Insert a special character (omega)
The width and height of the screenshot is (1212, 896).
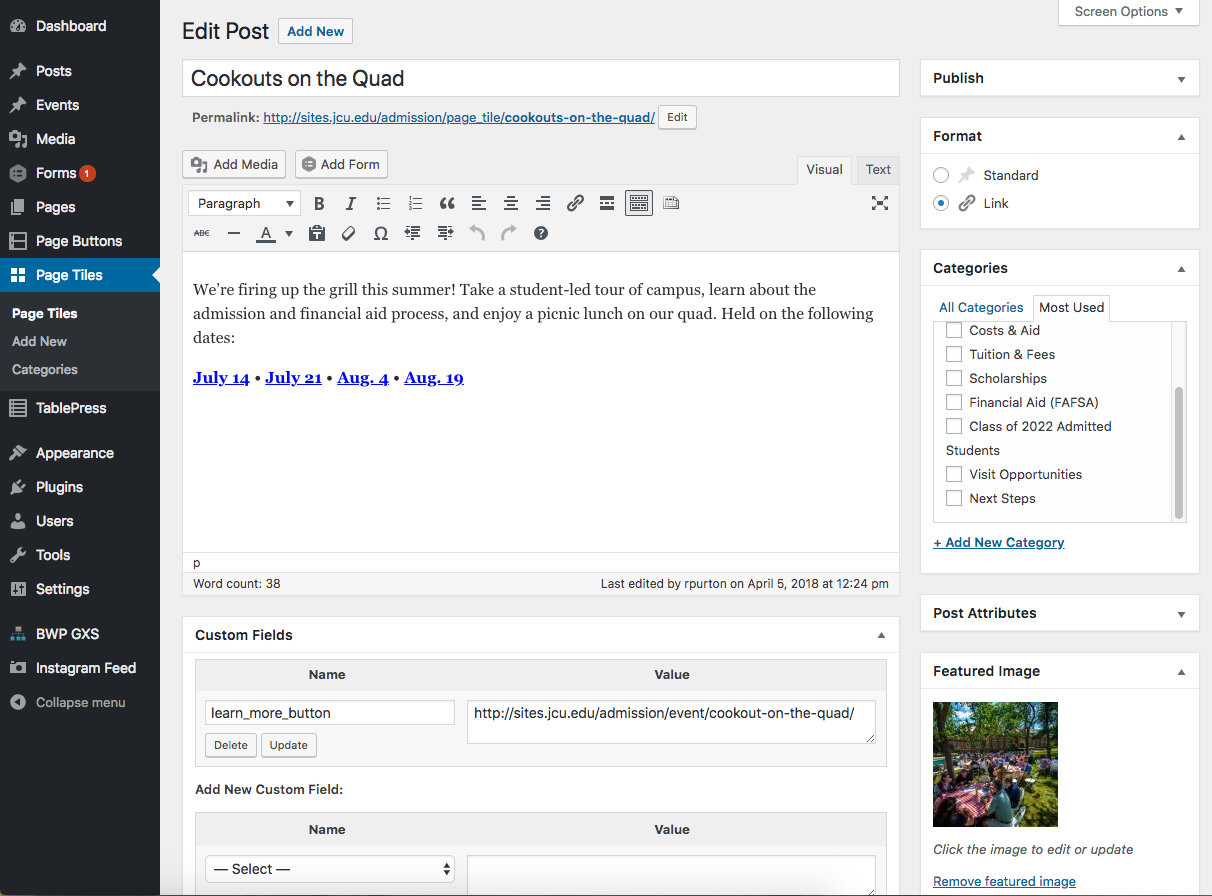point(381,233)
